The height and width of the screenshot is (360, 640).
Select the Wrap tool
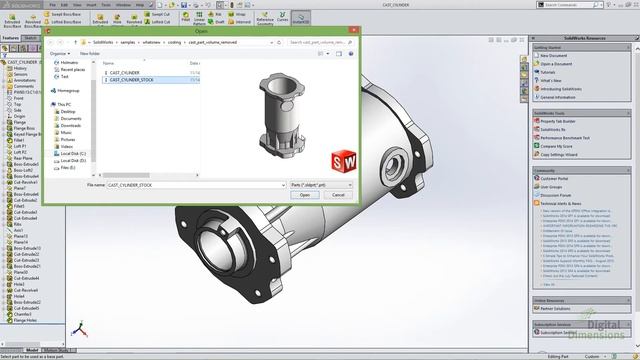[238, 14]
